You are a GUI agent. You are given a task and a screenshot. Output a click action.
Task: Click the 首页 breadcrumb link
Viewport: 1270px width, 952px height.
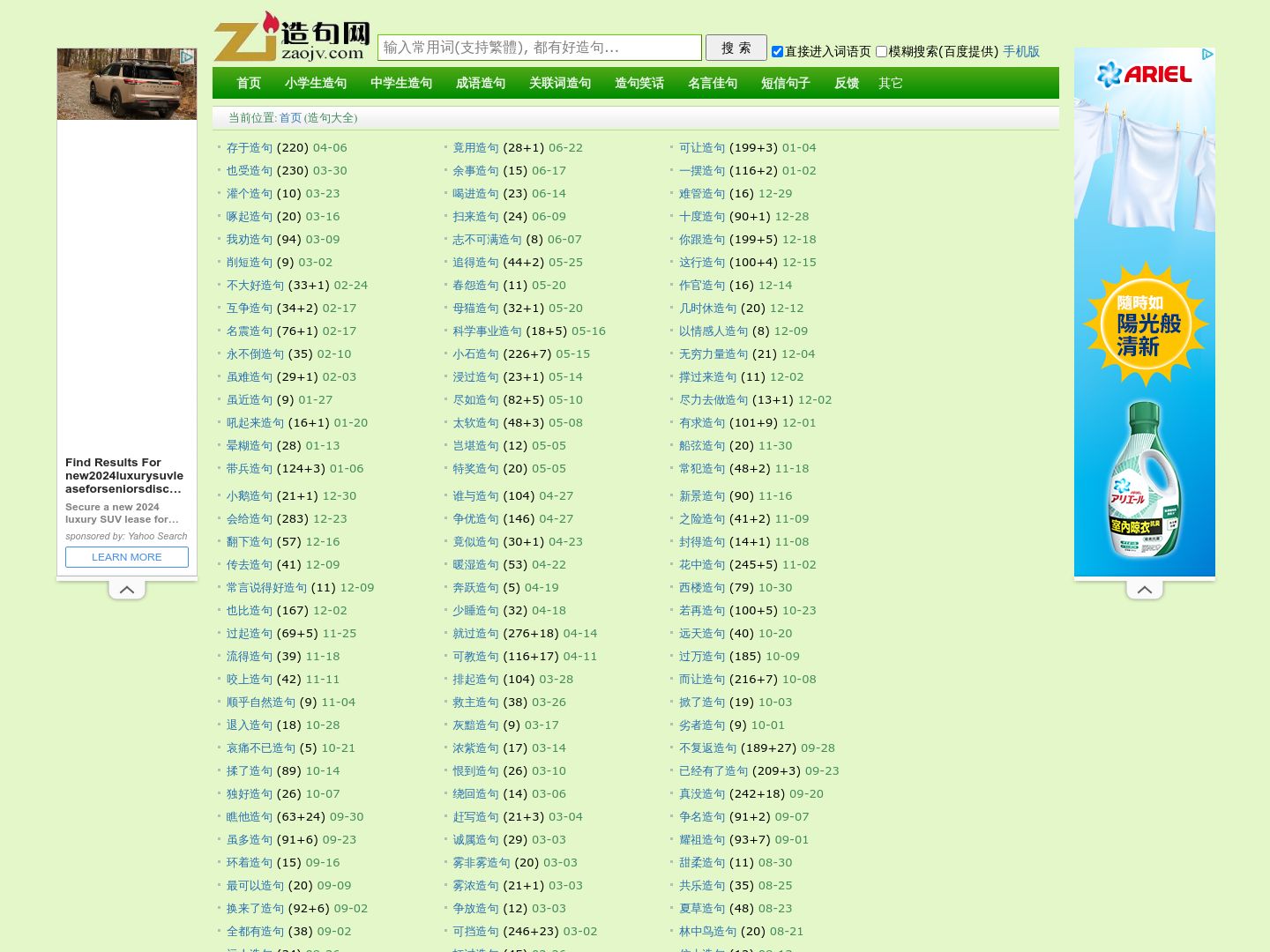coord(290,117)
